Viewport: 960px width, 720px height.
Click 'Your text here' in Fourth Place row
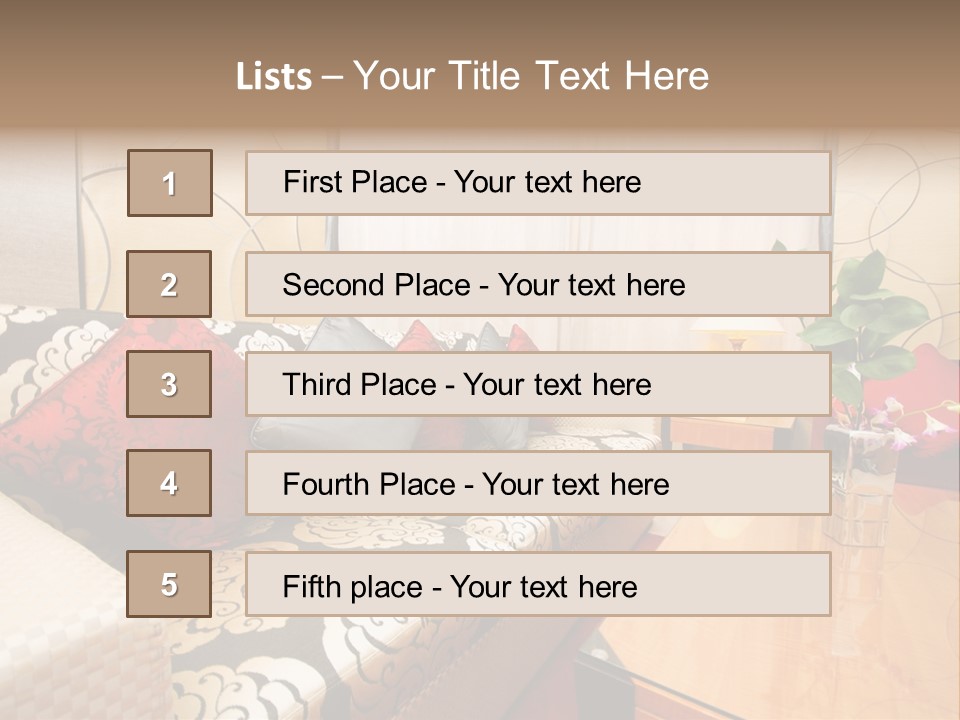576,484
